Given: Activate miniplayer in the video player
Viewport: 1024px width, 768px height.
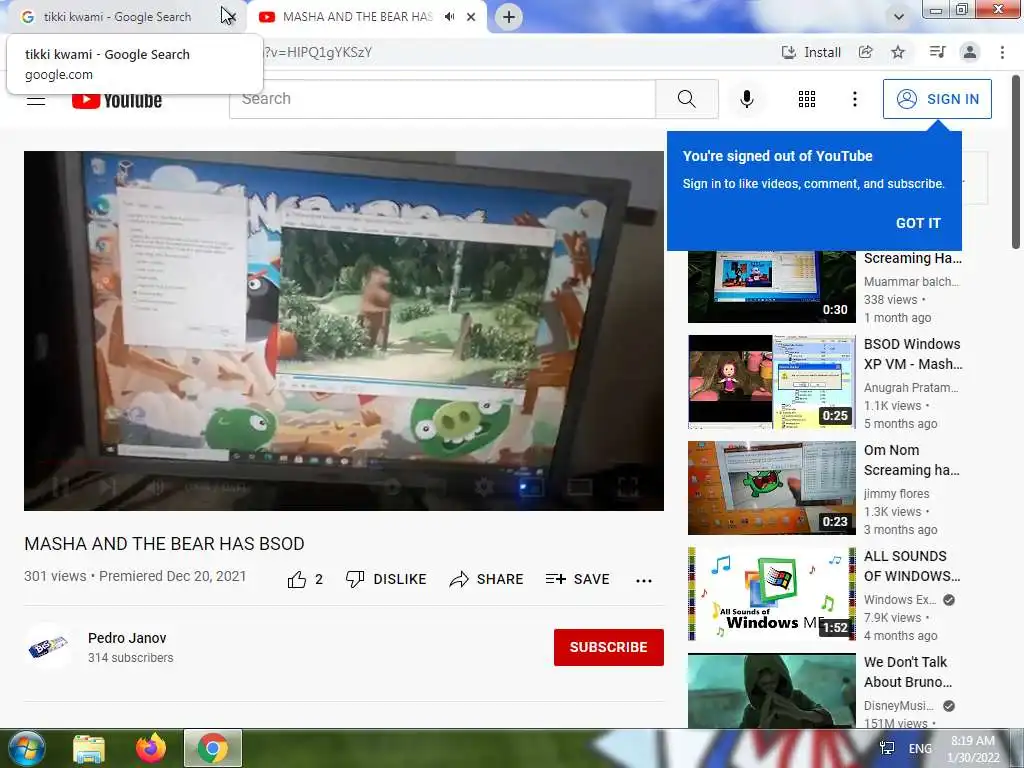Looking at the screenshot, I should click(x=532, y=487).
